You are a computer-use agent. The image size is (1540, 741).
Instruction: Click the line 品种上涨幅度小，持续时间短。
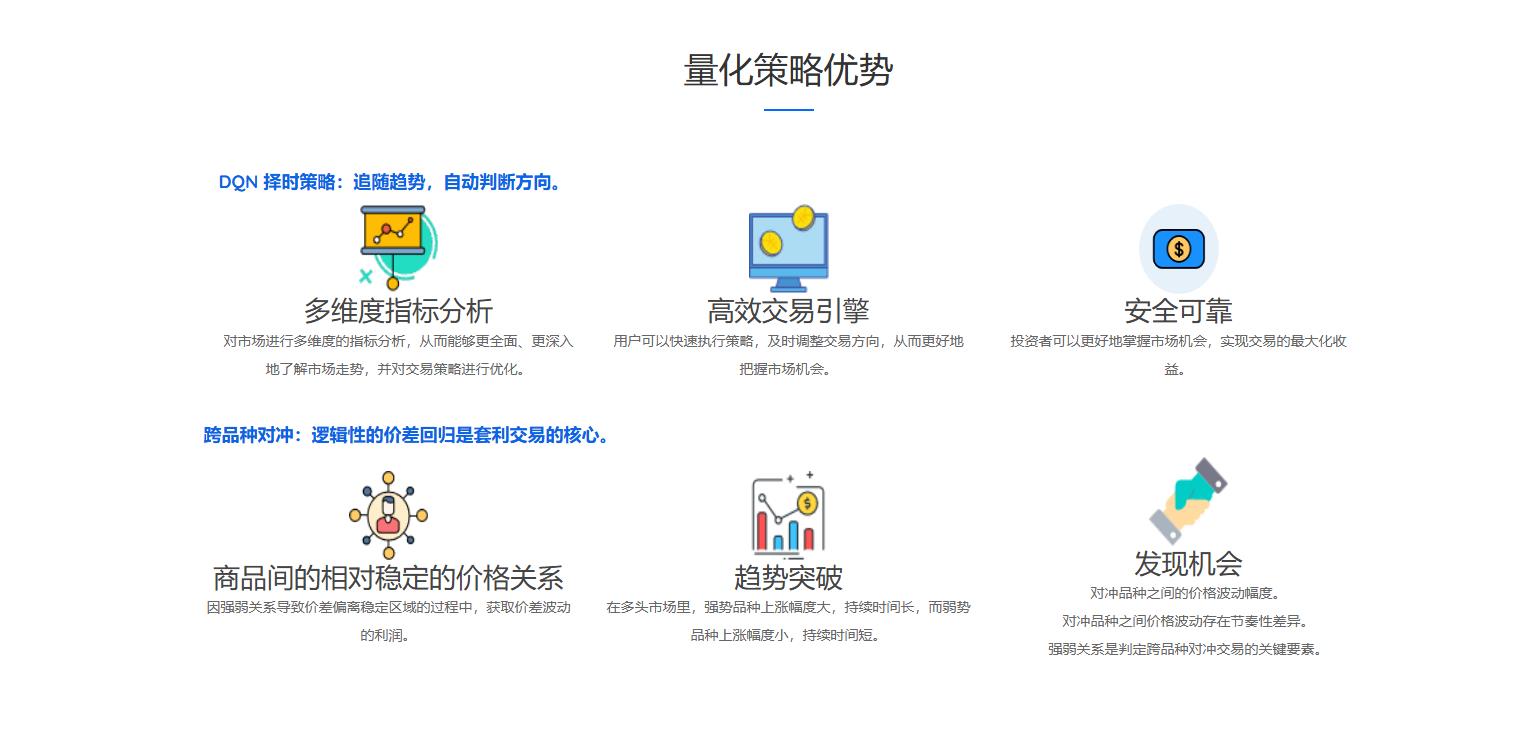(x=788, y=635)
